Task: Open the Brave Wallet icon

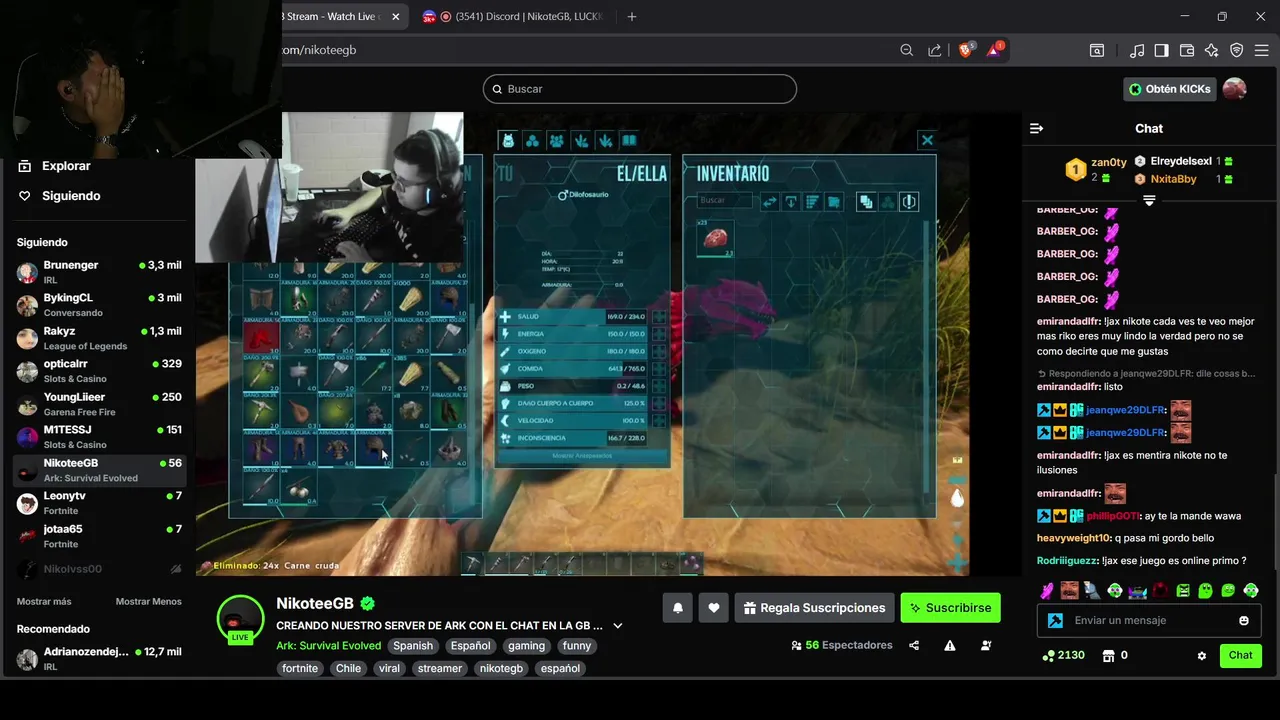Action: point(1187,50)
